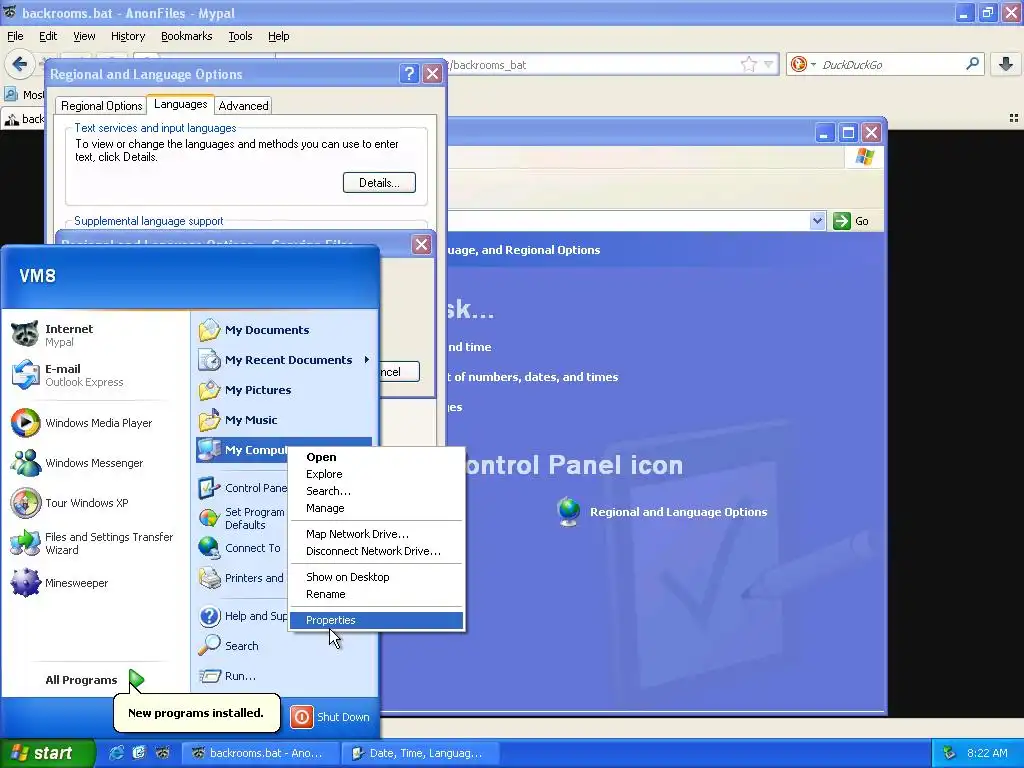Open Files and Settings Transfer Wizard
Screen dimensions: 1024x768
[92, 543]
